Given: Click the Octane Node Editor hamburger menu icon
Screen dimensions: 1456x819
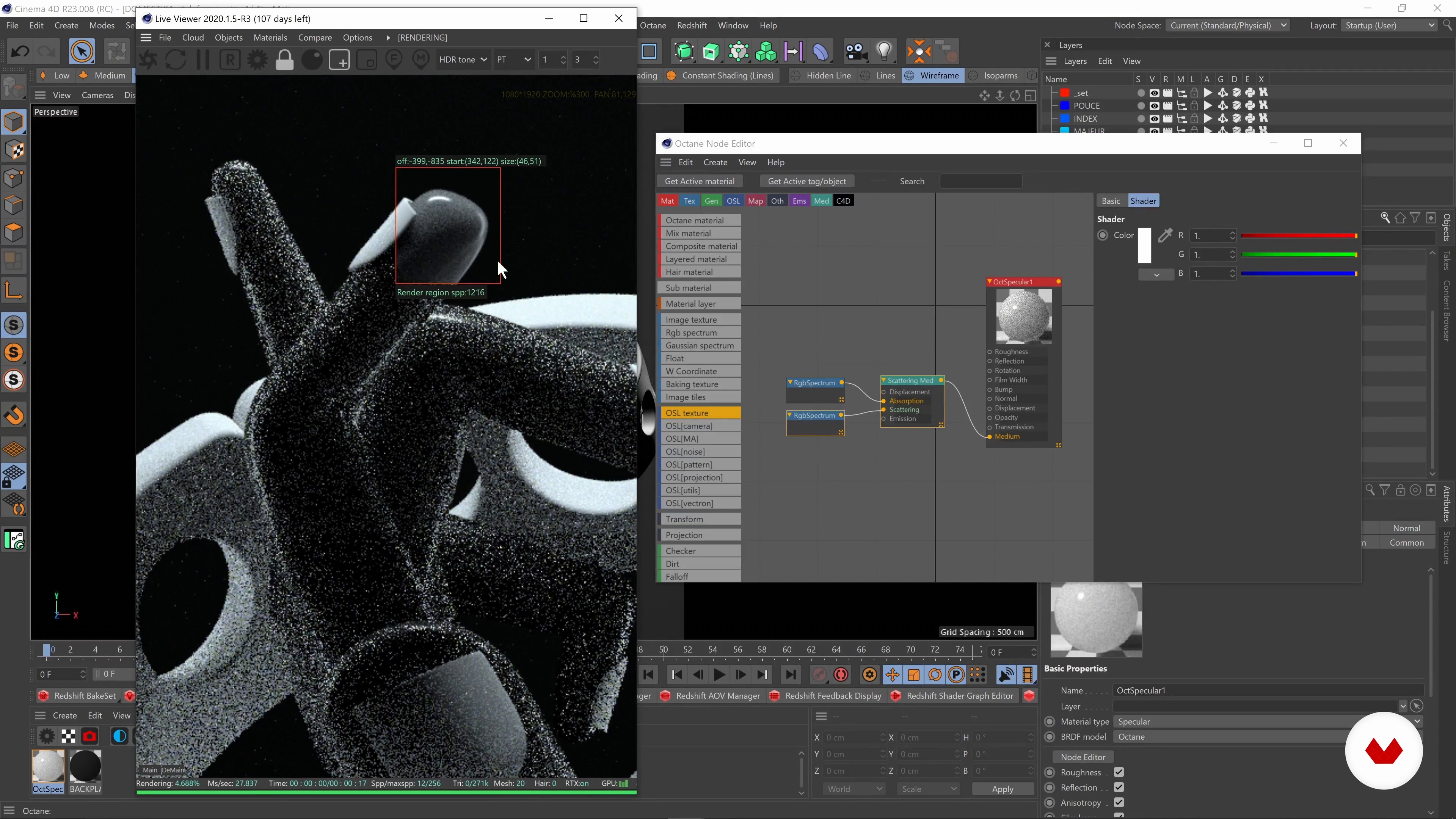Looking at the screenshot, I should (x=666, y=162).
